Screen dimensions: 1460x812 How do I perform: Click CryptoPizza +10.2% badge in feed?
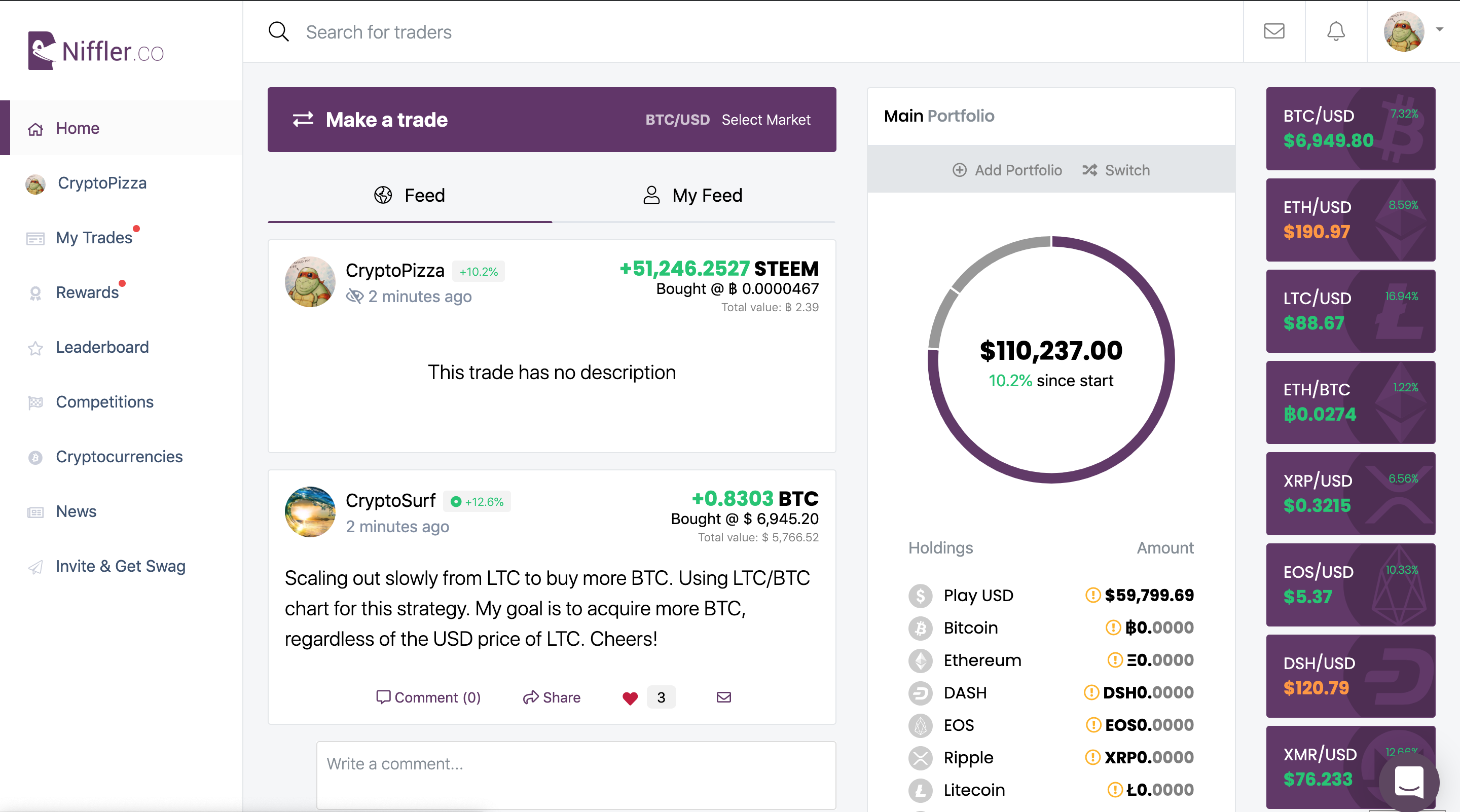point(479,271)
